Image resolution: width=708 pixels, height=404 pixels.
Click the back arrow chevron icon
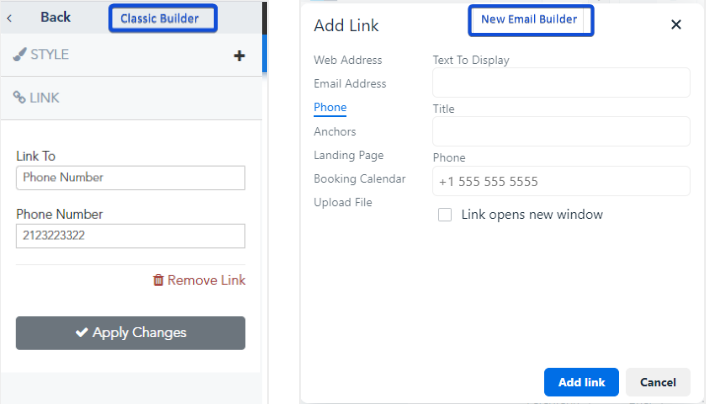pyautogui.click(x=10, y=18)
